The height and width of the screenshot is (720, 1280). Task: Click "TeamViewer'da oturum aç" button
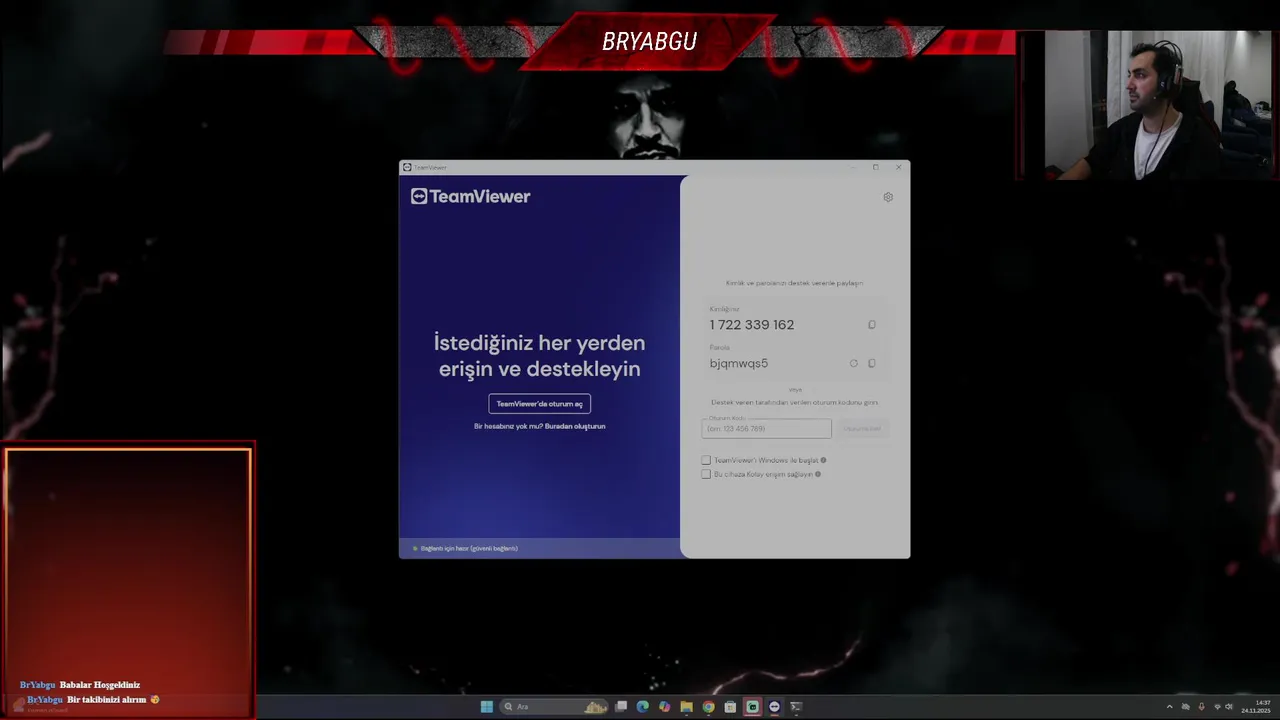(540, 404)
